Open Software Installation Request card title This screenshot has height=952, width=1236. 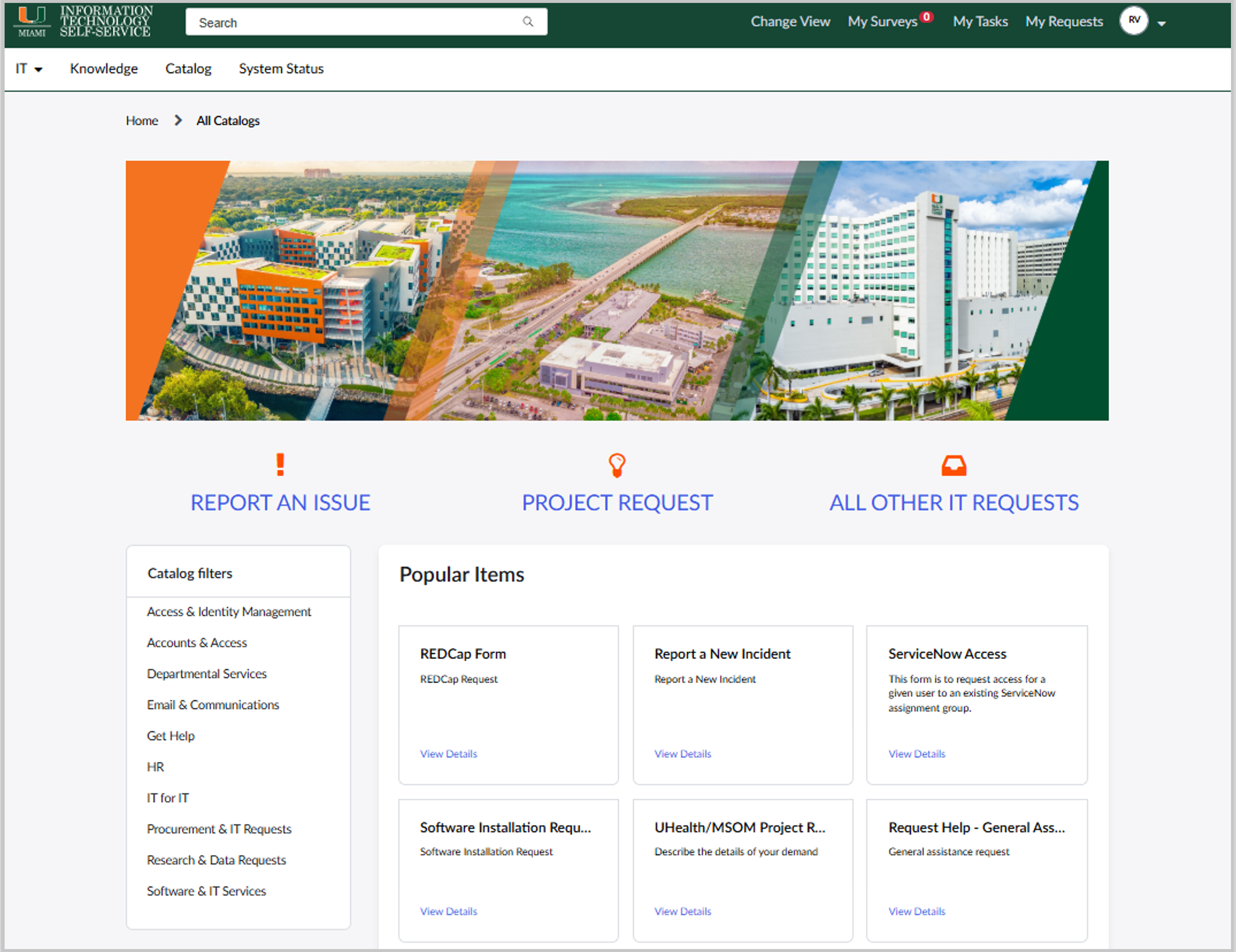click(505, 827)
